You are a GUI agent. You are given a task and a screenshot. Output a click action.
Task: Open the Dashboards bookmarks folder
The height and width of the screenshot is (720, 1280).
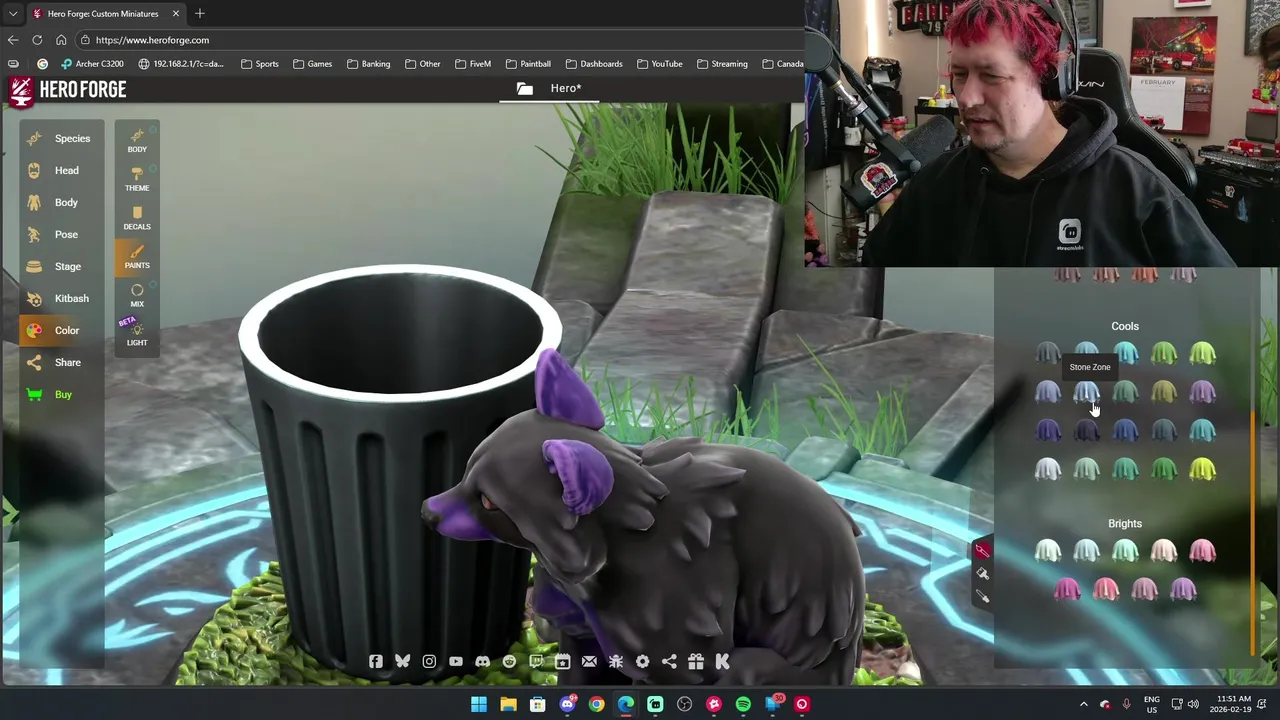[x=594, y=64]
